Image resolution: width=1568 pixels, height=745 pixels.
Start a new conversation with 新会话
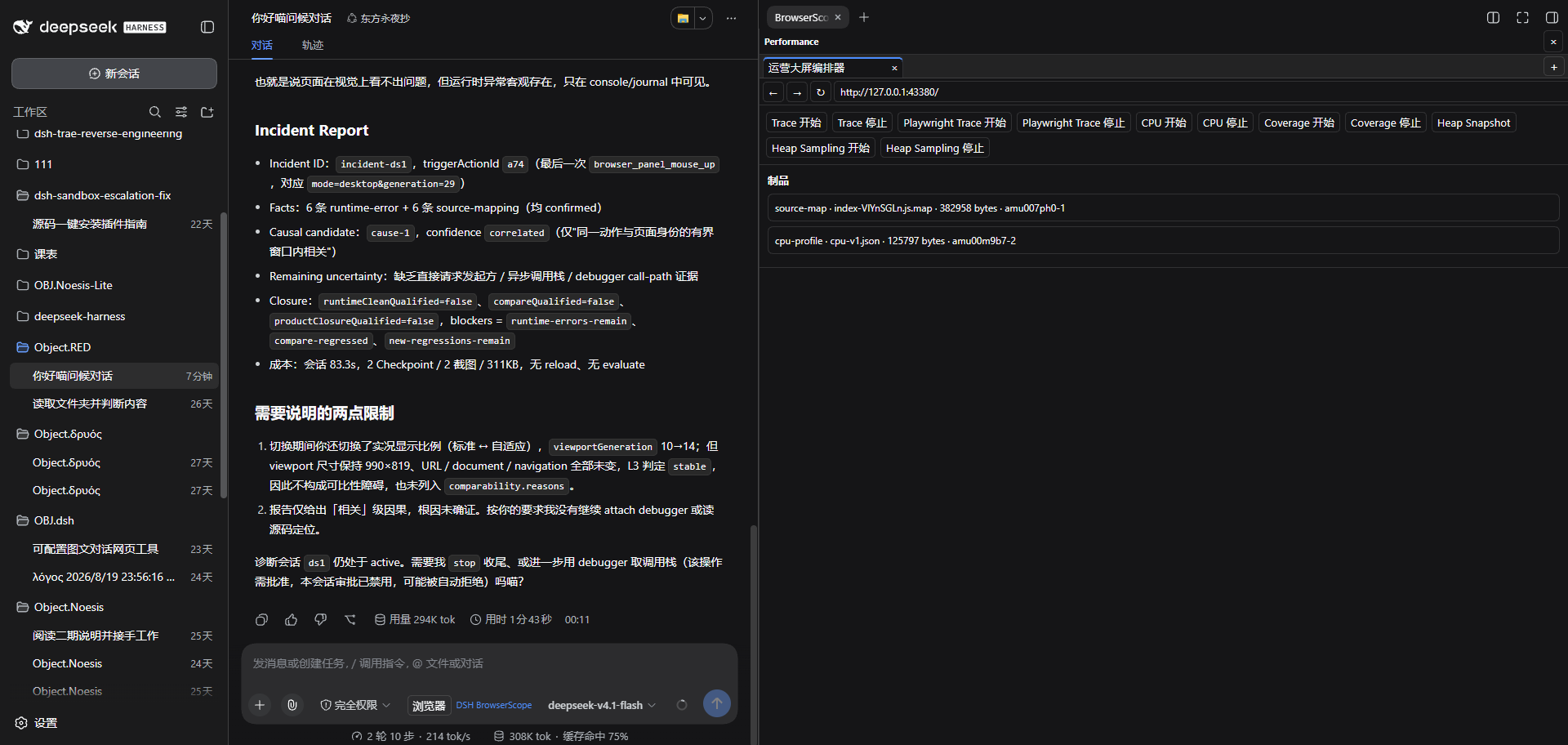point(114,74)
